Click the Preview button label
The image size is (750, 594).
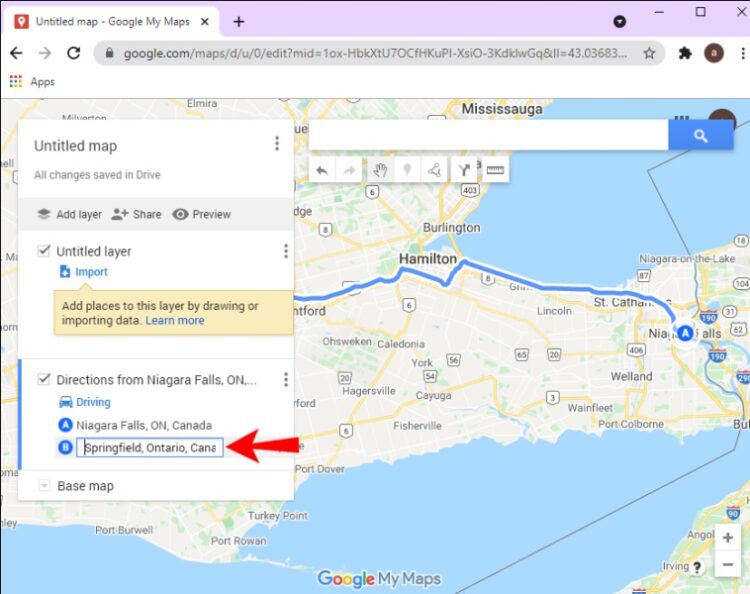pos(211,214)
